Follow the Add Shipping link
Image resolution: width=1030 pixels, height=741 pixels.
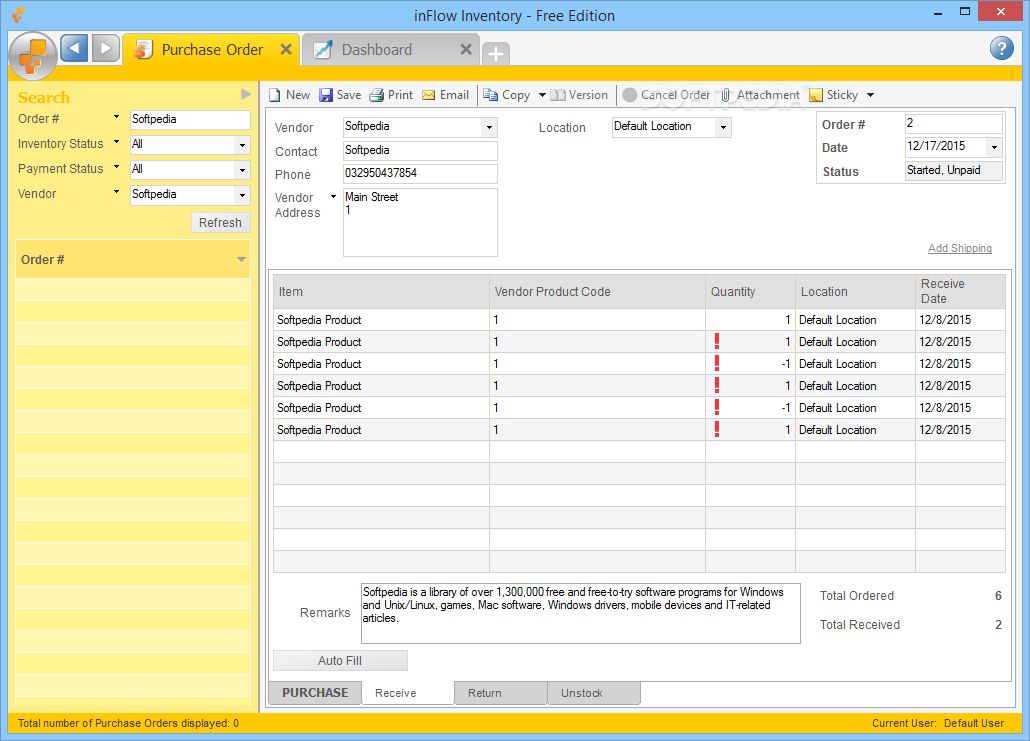pos(960,248)
